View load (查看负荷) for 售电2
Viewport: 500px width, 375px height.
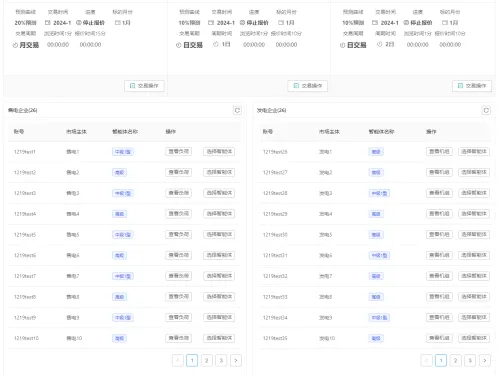tap(179, 172)
